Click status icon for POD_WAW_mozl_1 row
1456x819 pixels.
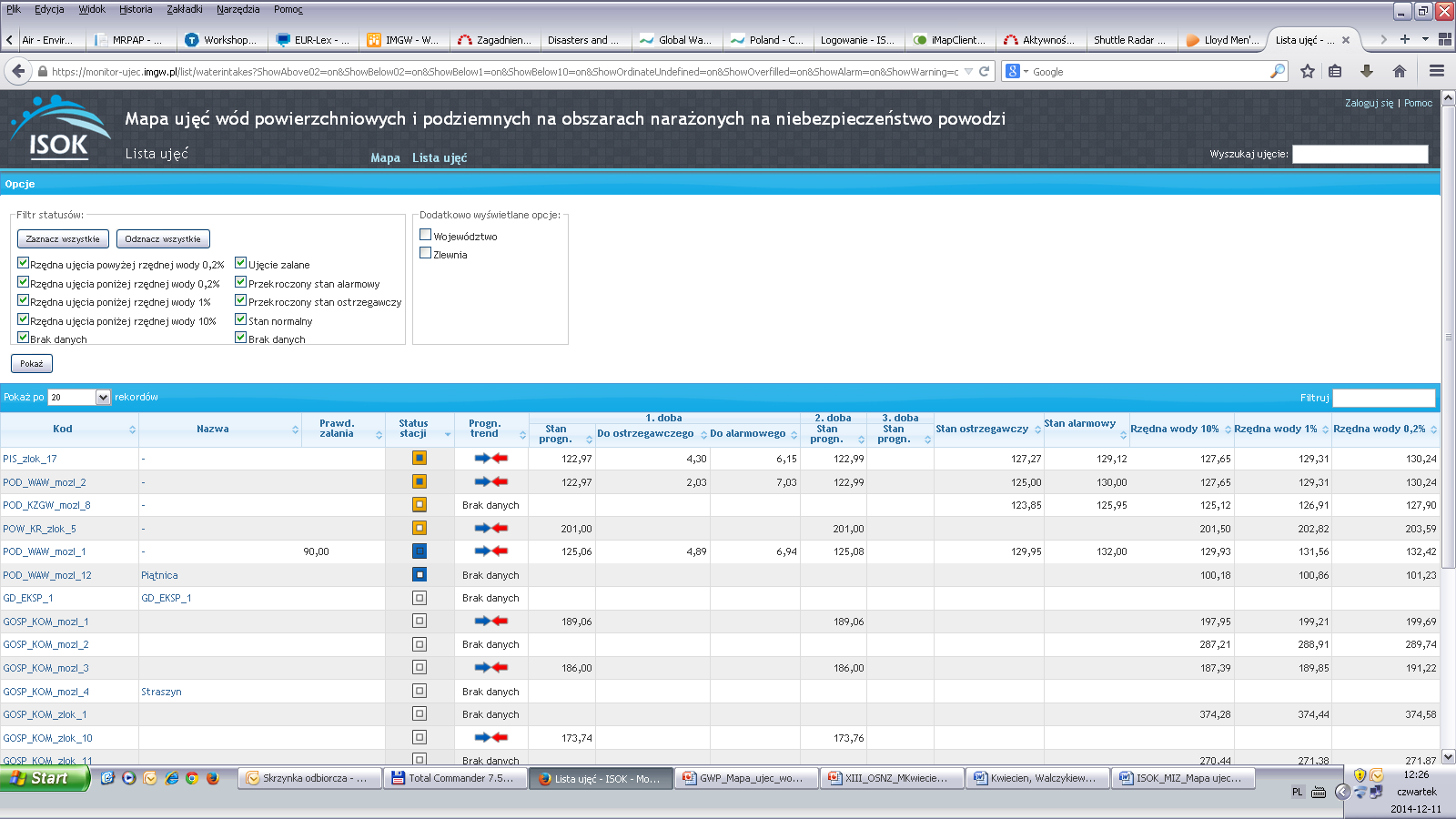[420, 551]
